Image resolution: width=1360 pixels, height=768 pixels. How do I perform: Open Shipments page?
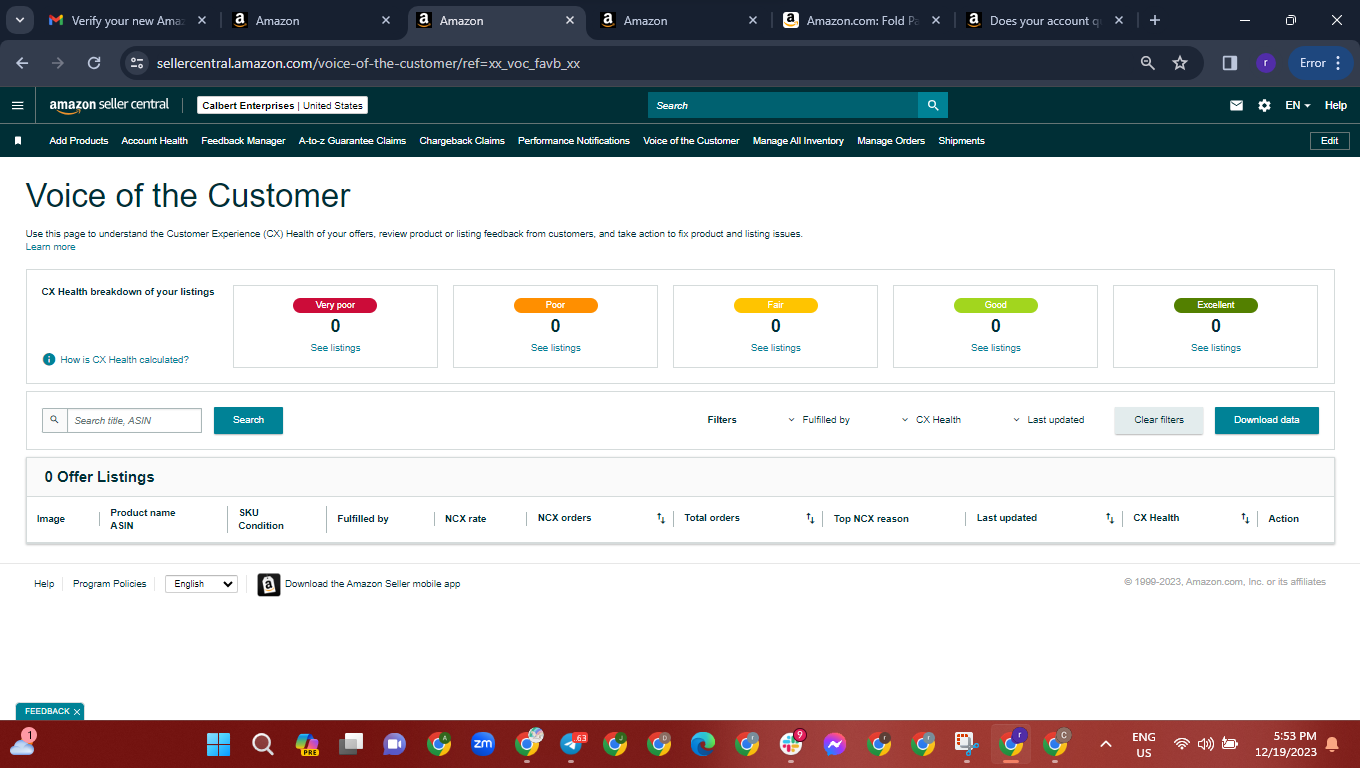click(x=961, y=141)
